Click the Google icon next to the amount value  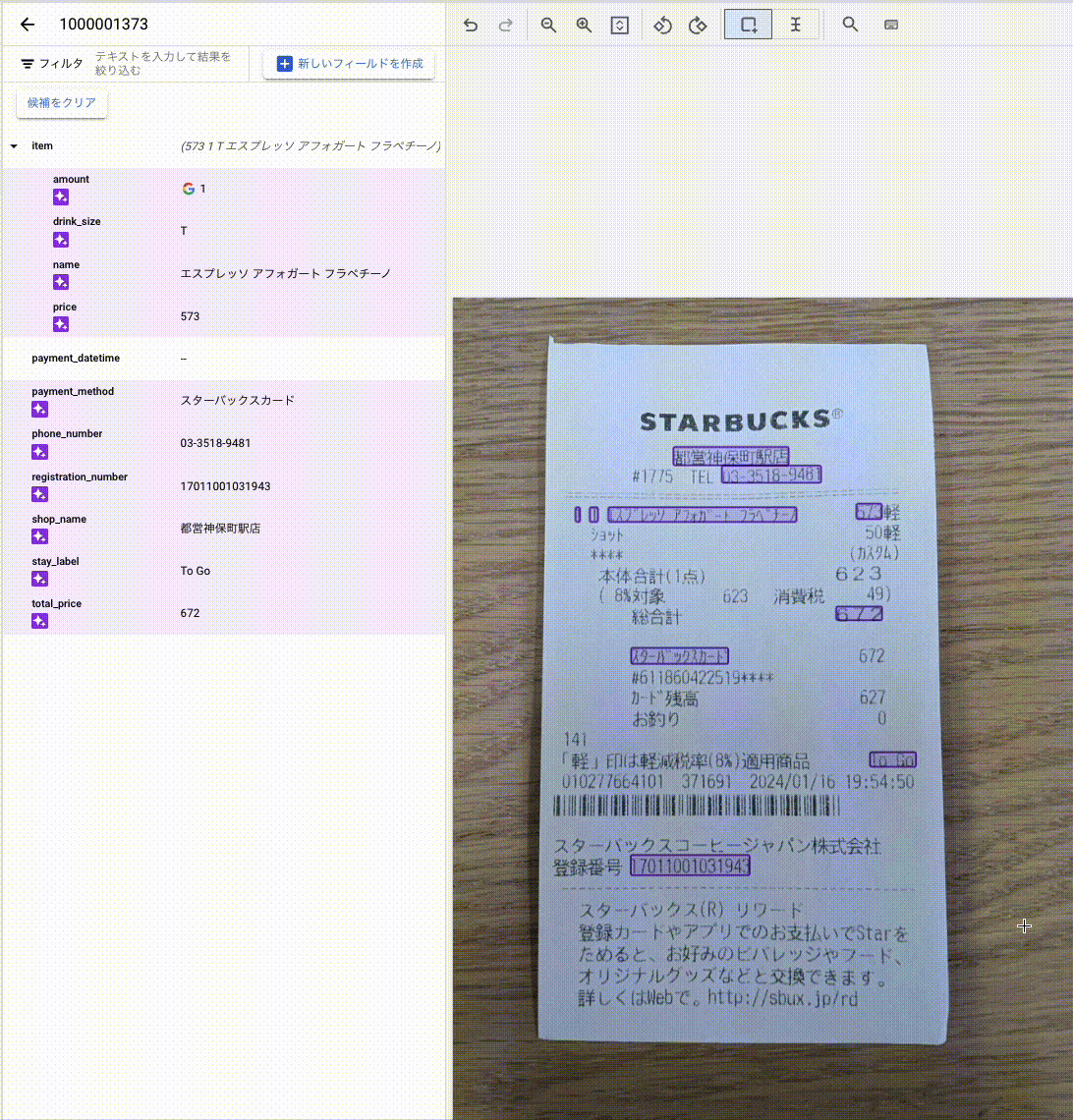pyautogui.click(x=187, y=188)
